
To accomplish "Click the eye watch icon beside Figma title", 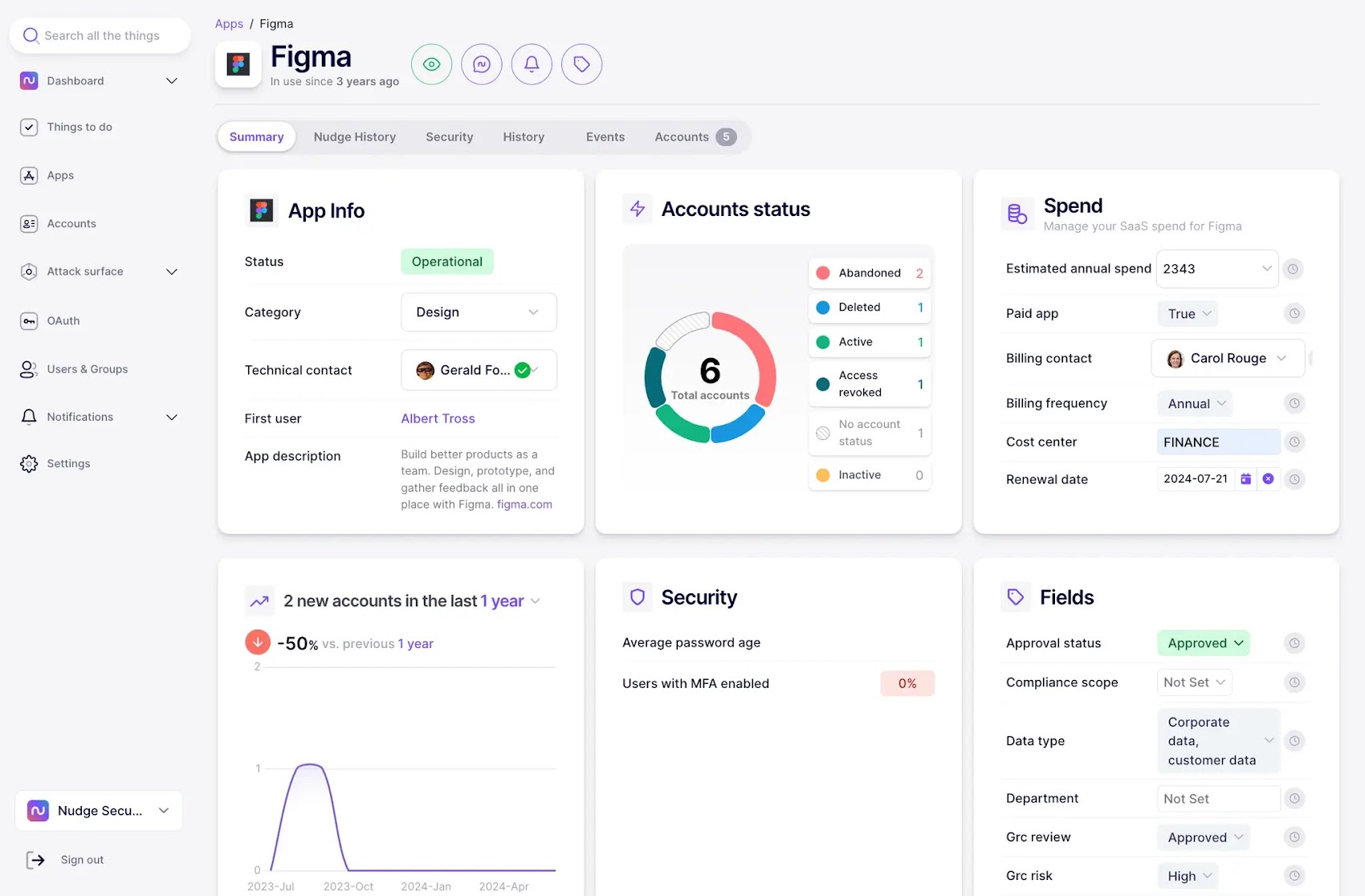I will 431,64.
